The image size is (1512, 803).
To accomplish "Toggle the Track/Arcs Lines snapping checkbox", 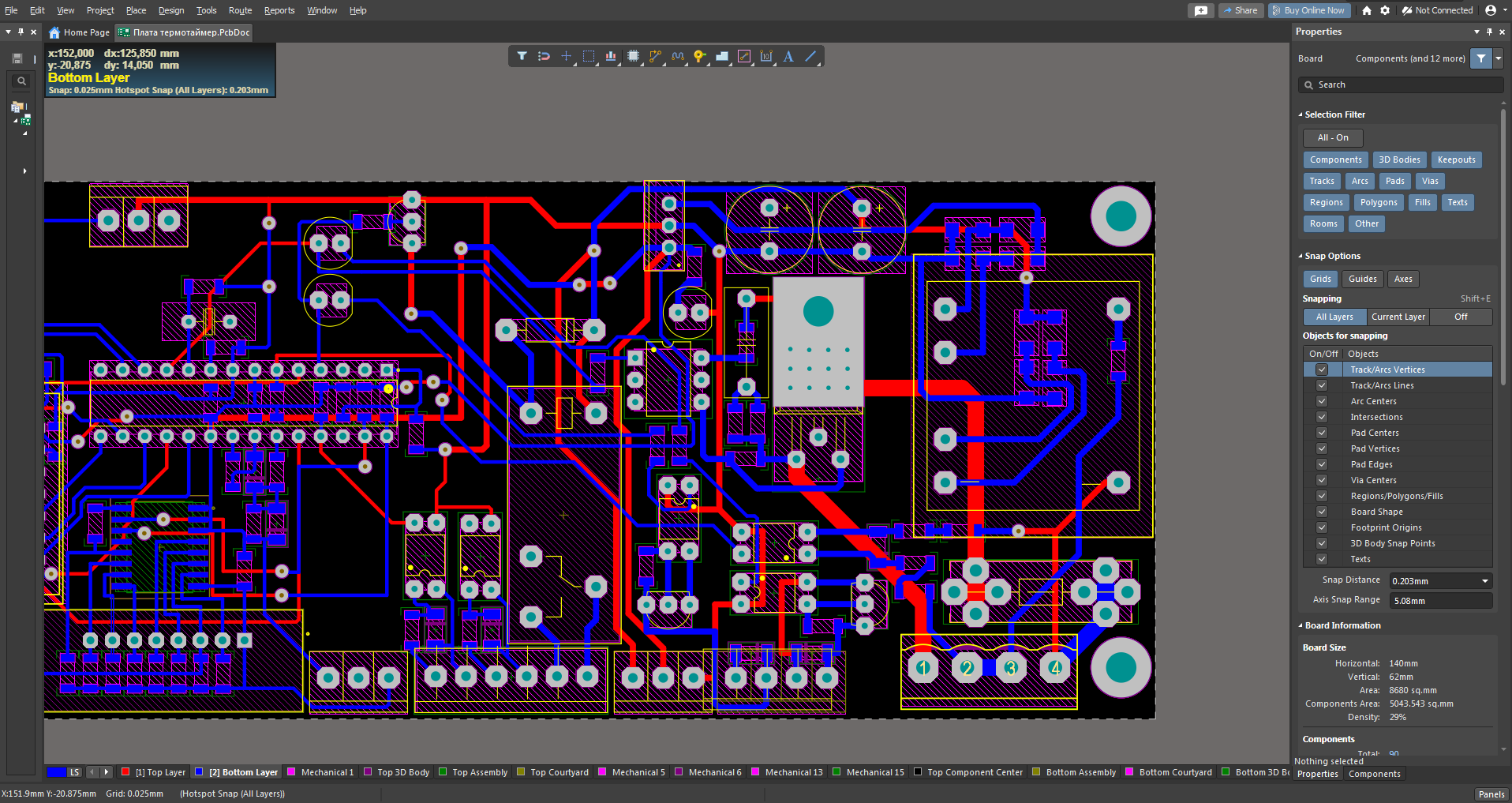I will pyautogui.click(x=1322, y=385).
